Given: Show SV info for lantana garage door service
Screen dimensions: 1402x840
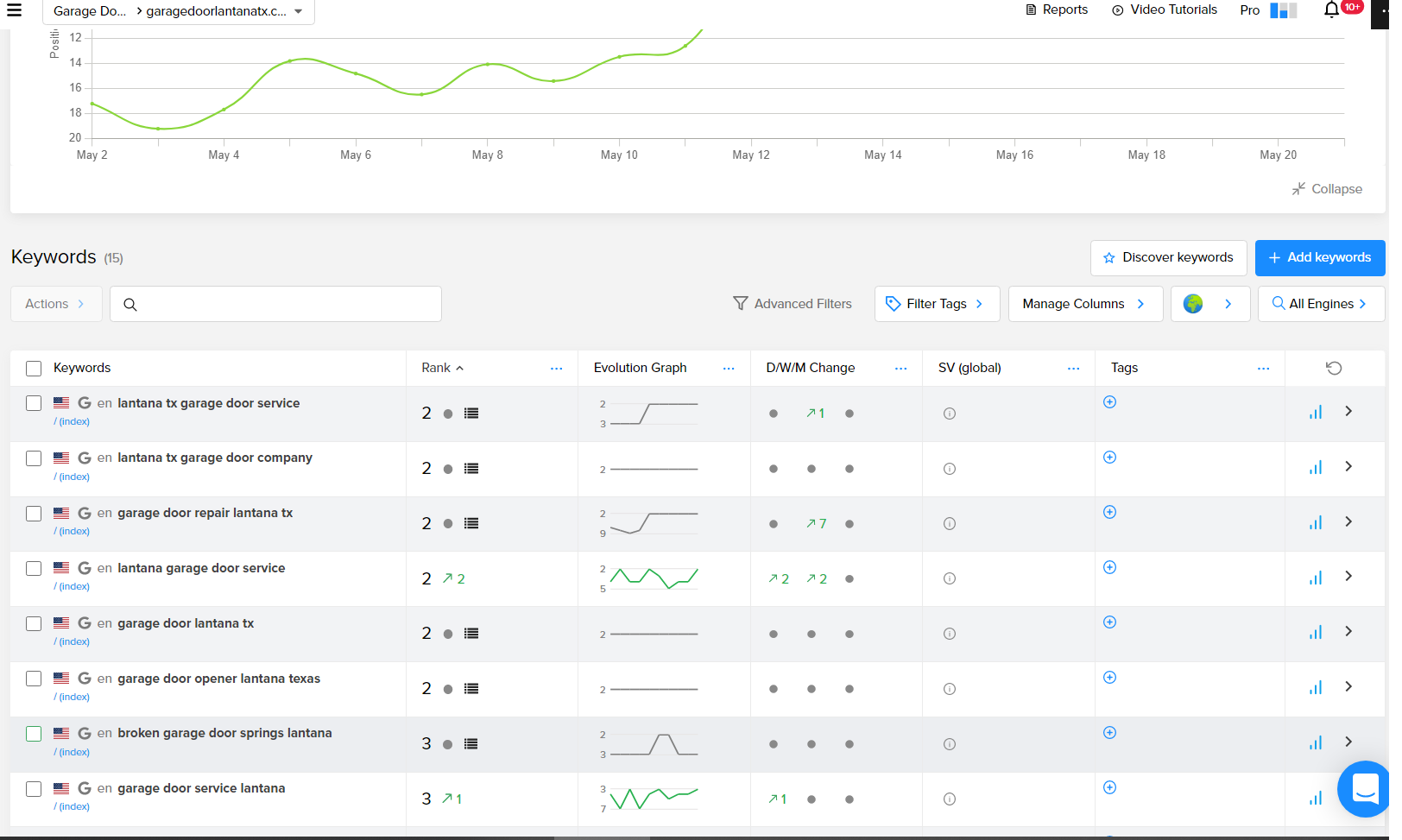Looking at the screenshot, I should click(x=950, y=579).
